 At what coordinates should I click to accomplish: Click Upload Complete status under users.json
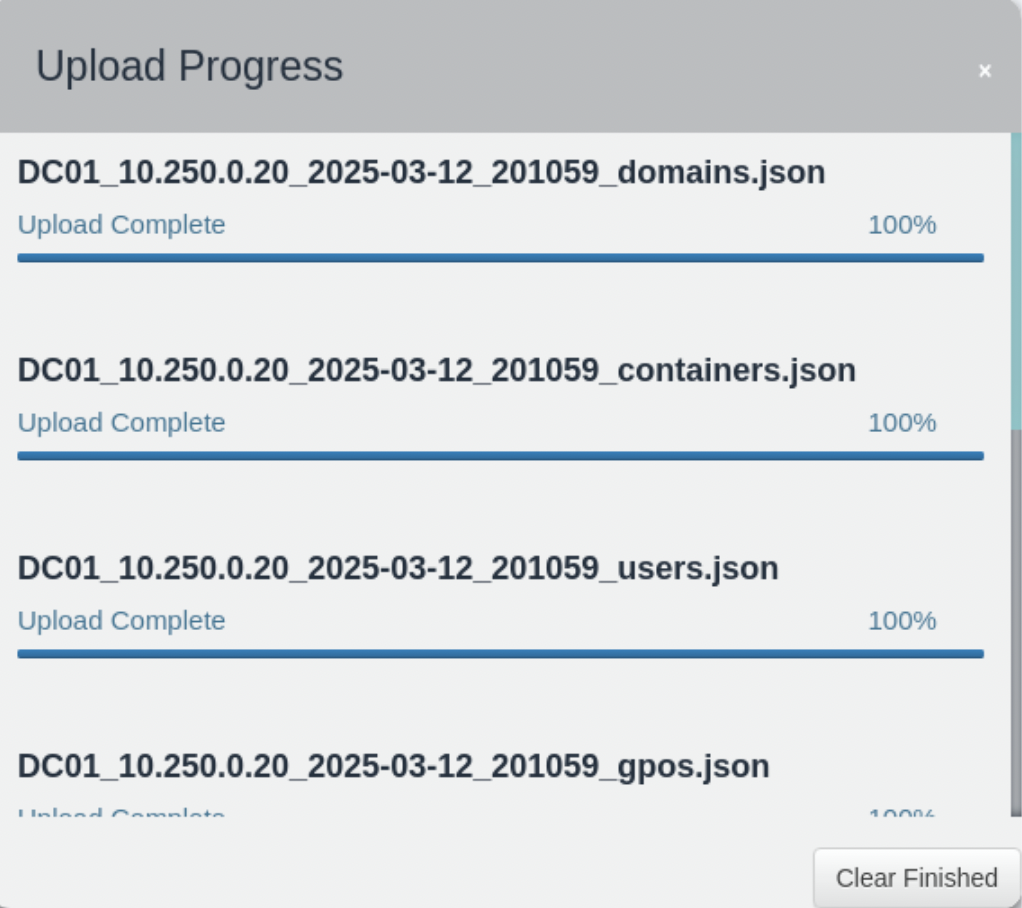coord(121,621)
